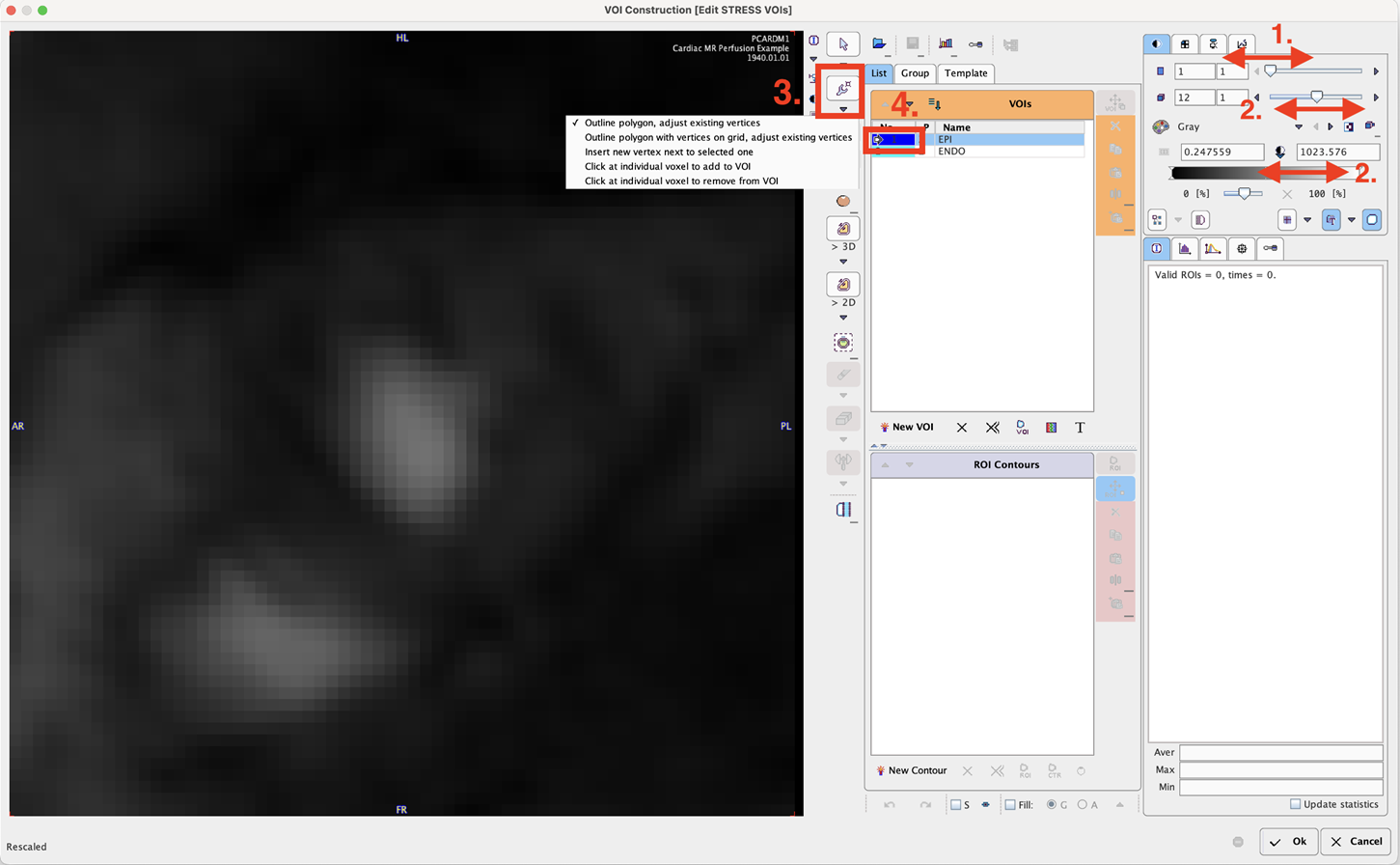Click the eye icon in bottom bar
This screenshot has width=1400, height=865.
point(985,804)
